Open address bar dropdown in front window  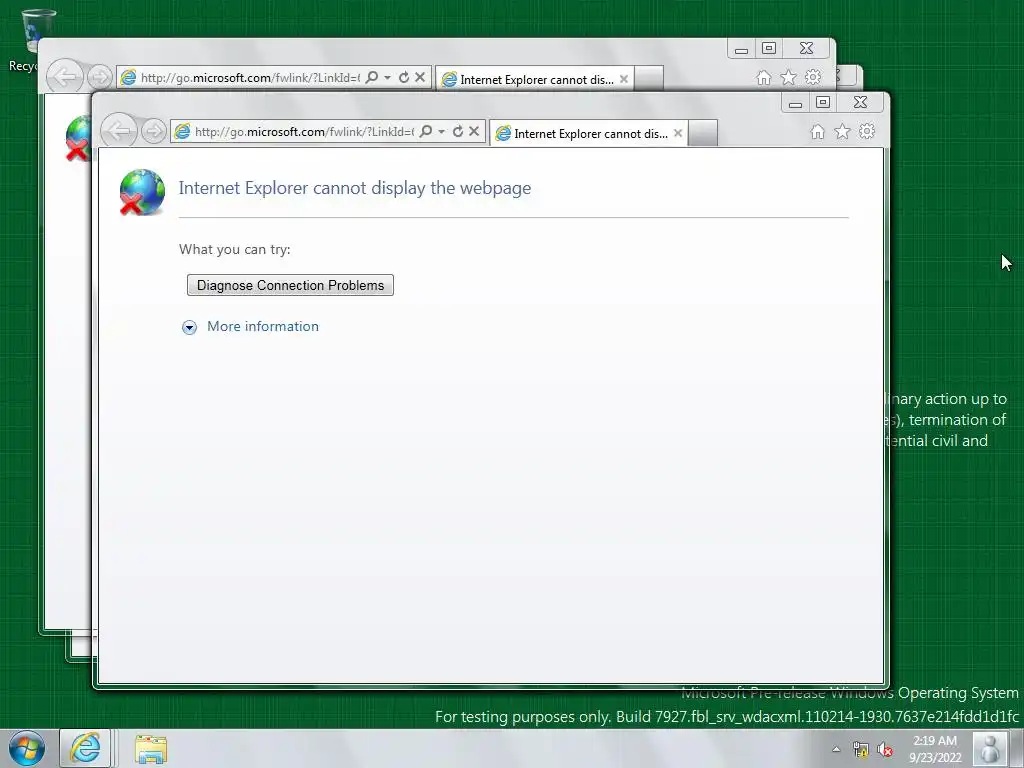coord(441,132)
